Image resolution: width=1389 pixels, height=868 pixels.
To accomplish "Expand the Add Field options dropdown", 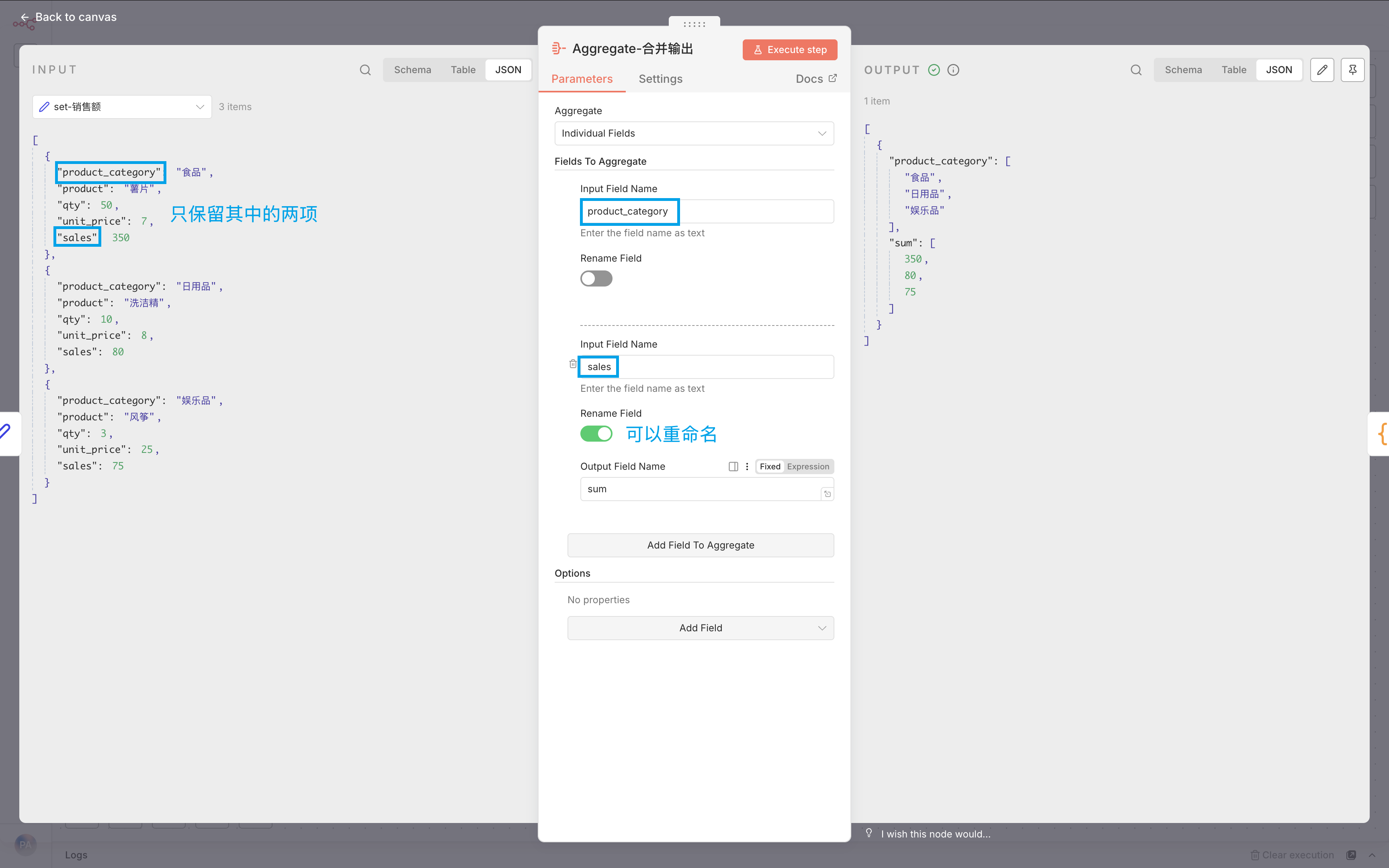I will point(700,628).
